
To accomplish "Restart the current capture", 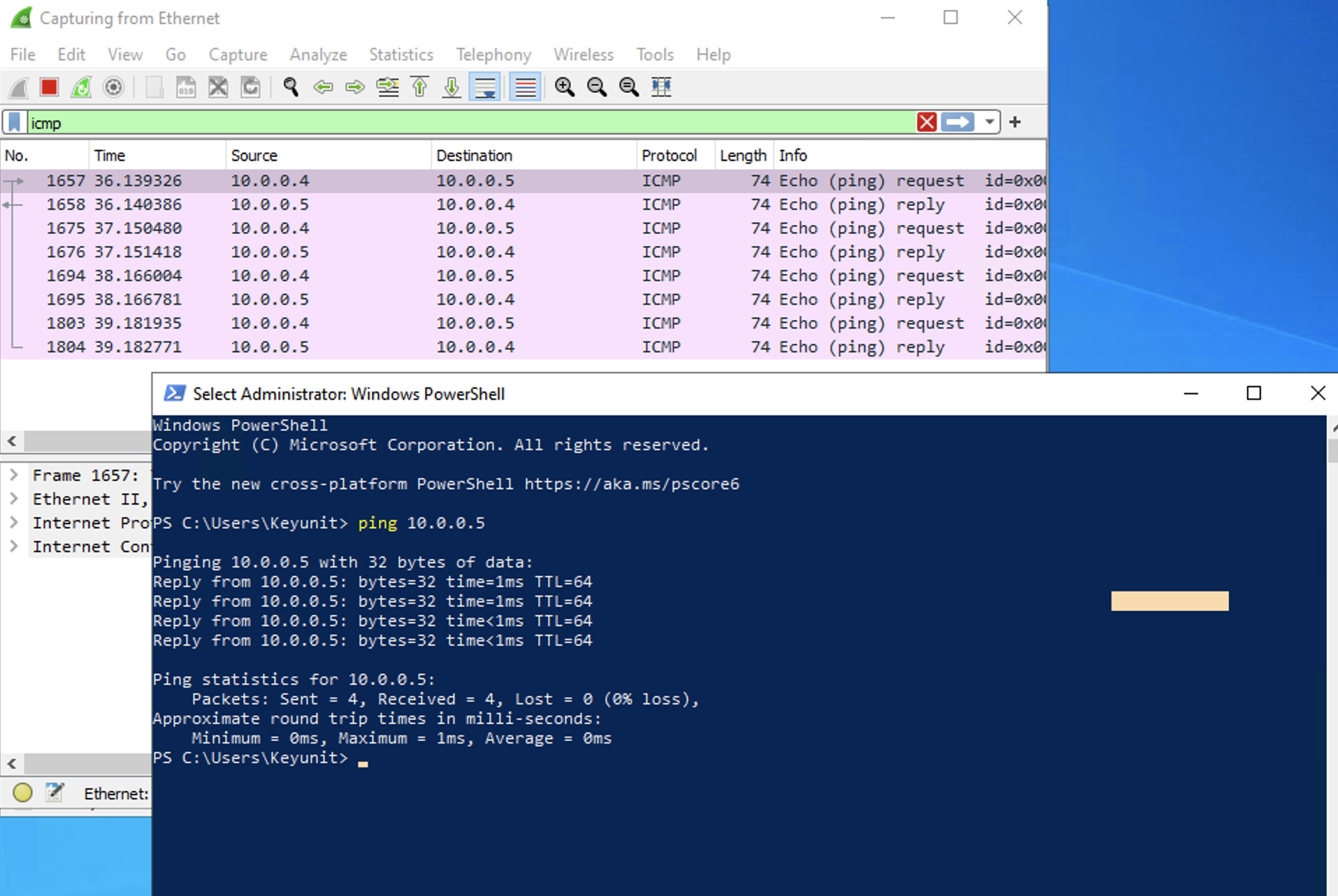I will (80, 87).
